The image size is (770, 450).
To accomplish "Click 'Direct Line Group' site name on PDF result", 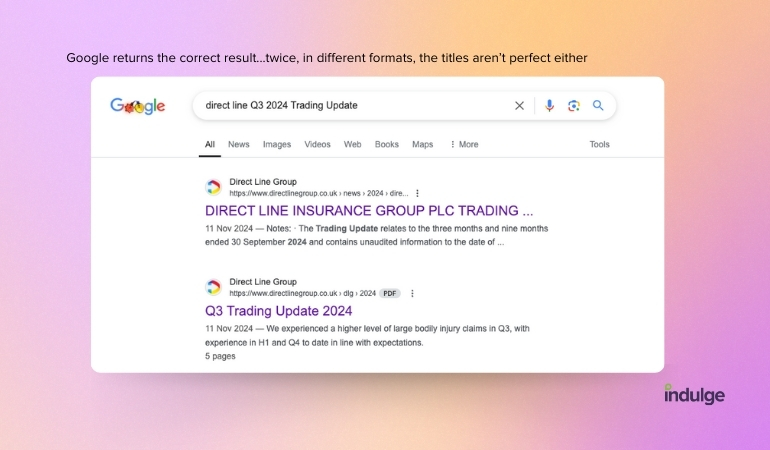I will pos(263,282).
